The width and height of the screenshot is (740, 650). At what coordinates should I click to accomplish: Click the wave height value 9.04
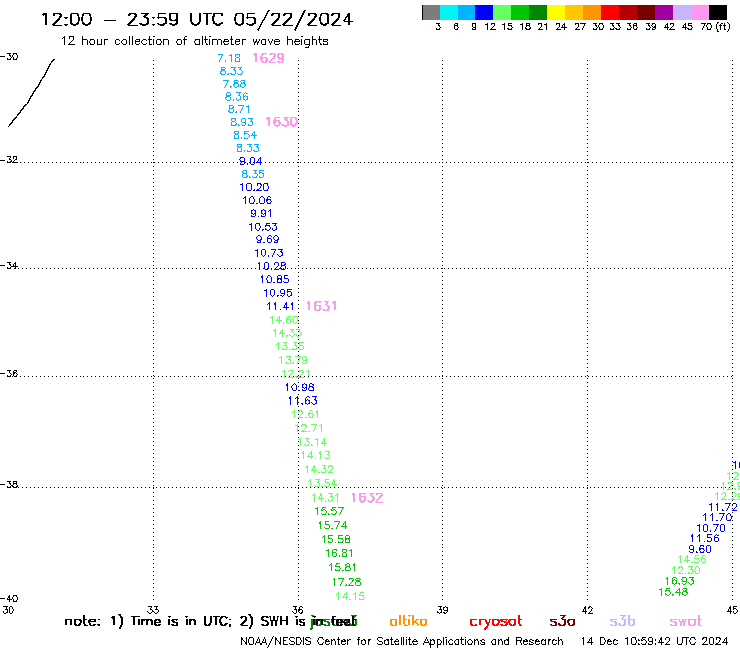[x=251, y=161]
